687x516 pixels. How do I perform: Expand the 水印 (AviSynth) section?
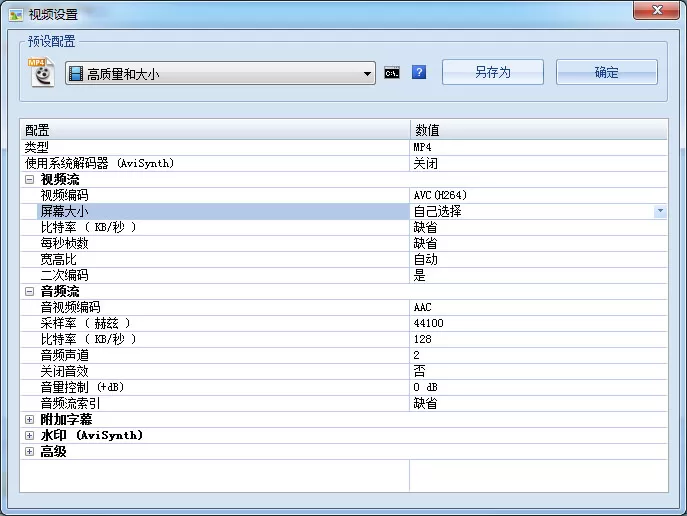(x=29, y=435)
